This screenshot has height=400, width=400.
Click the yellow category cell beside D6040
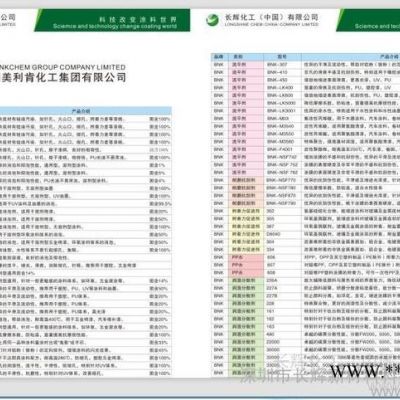pyautogui.click(x=246, y=234)
